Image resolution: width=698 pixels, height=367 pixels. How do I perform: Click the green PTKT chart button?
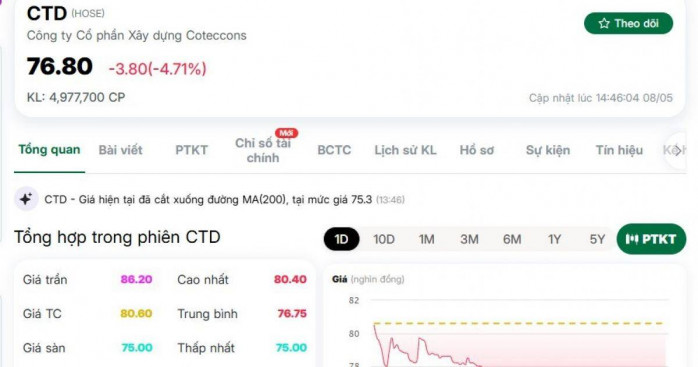tap(651, 239)
